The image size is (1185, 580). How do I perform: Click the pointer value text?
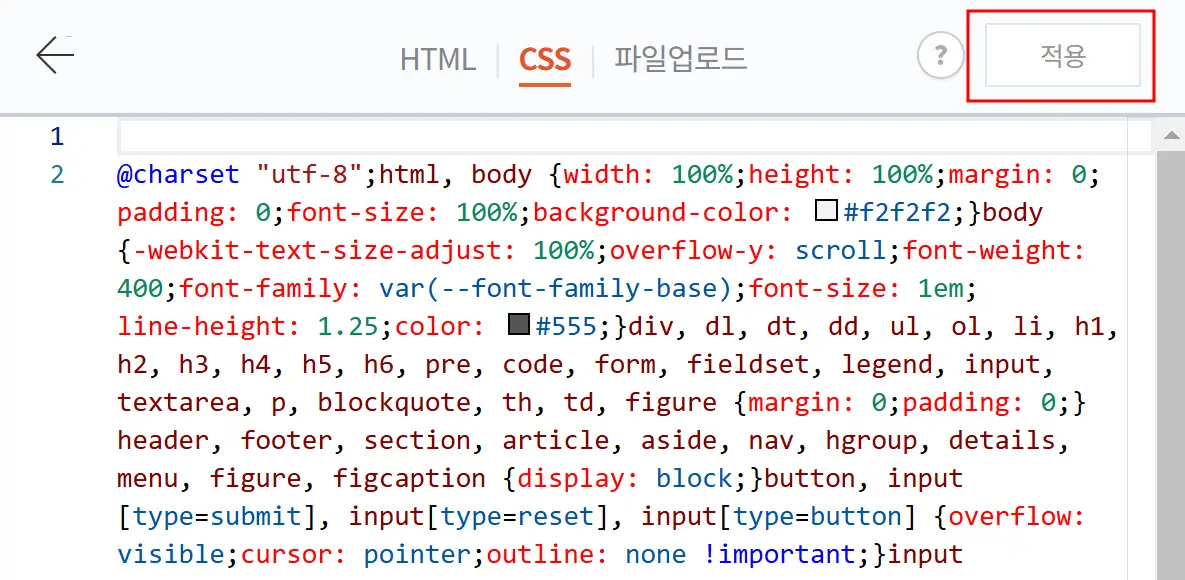click(418, 554)
